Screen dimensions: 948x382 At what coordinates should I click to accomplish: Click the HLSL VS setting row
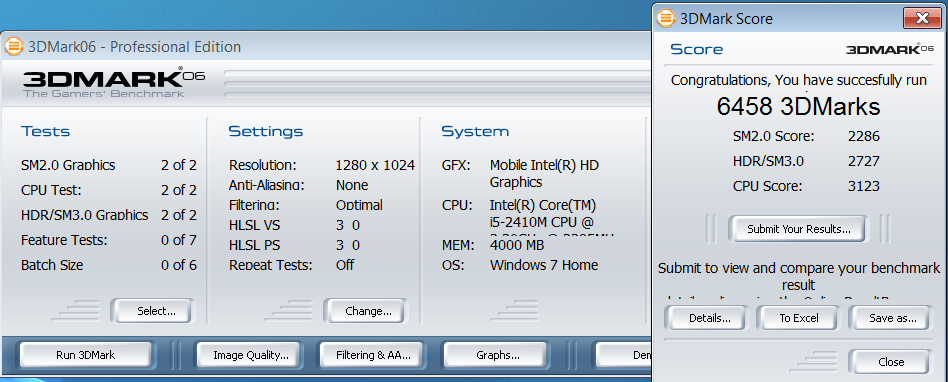(x=295, y=225)
